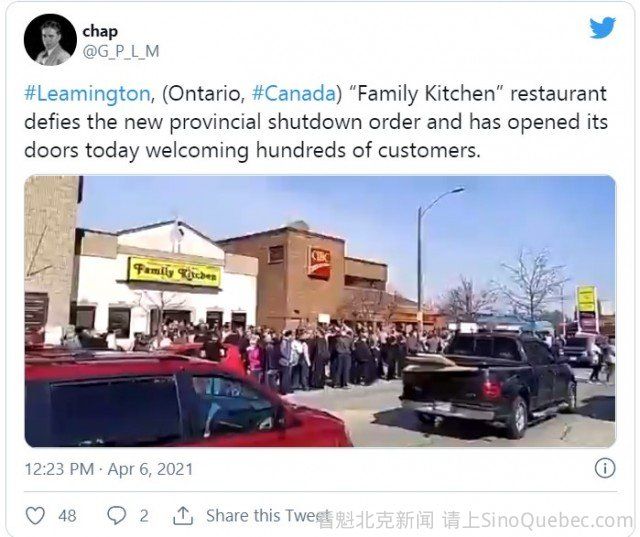Open replies via speech bubble icon
Screen dimensions: 640x537
(x=117, y=515)
